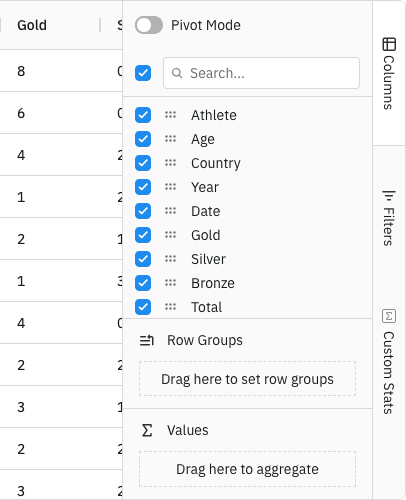
Task: Open the Filters side tab
Action: tap(389, 218)
